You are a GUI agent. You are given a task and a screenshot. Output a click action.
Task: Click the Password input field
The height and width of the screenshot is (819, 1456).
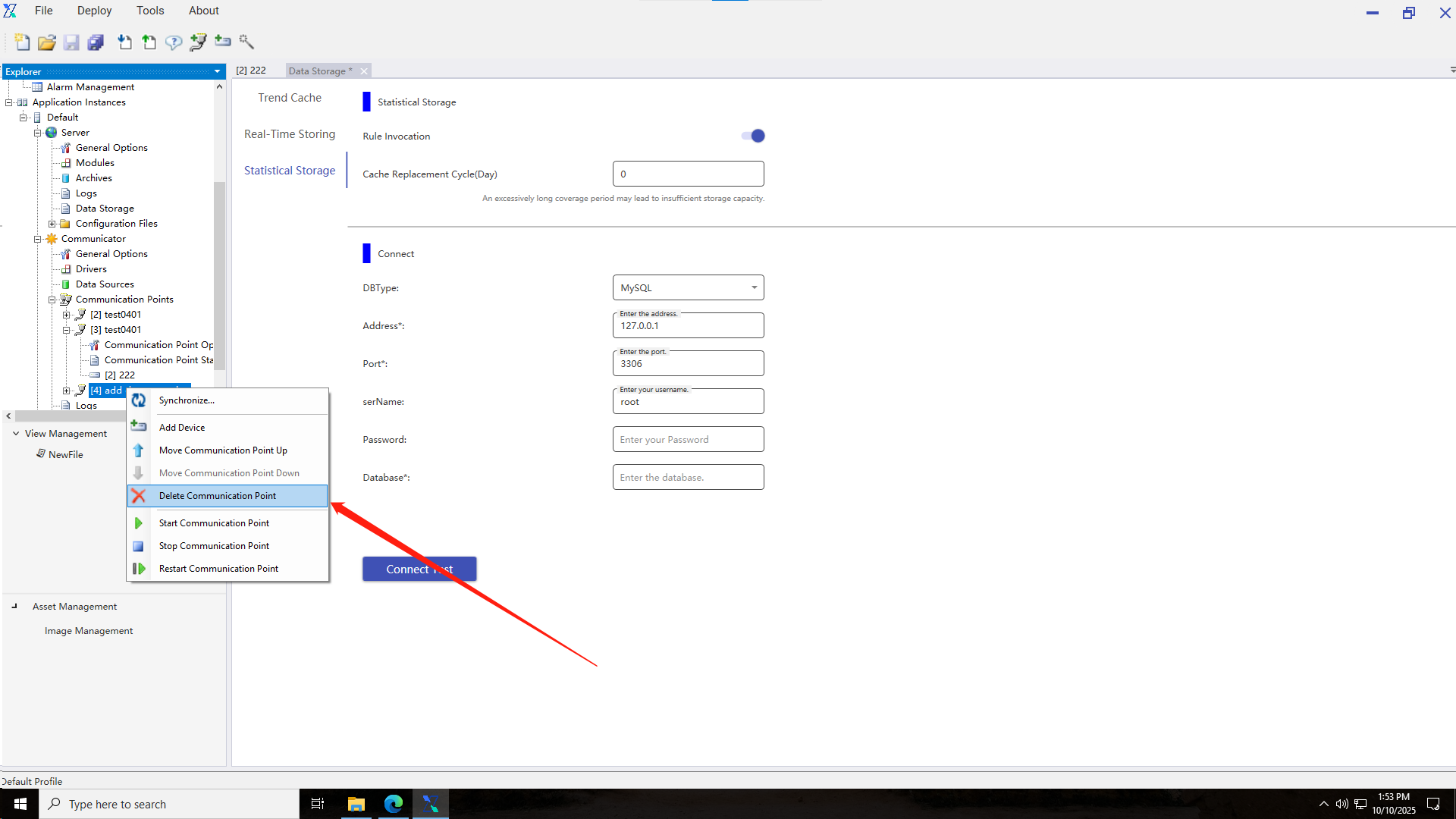pos(688,439)
